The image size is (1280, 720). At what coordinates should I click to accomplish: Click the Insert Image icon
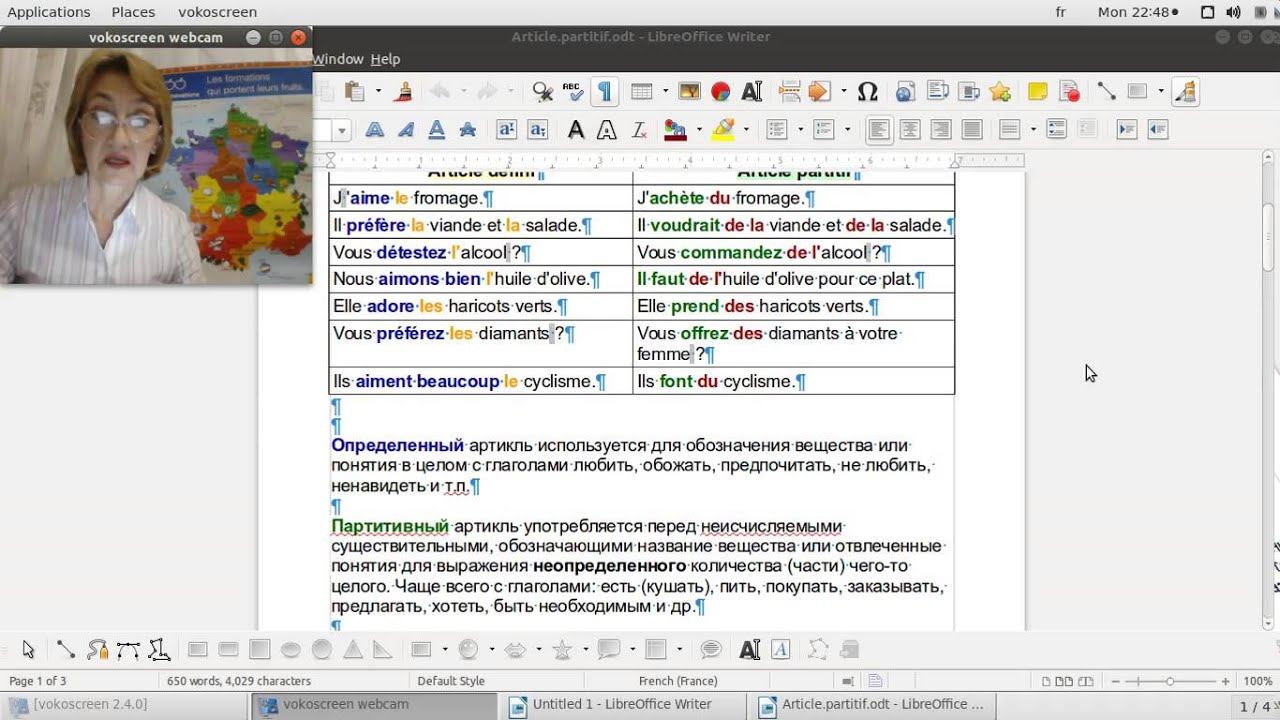pyautogui.click(x=689, y=92)
